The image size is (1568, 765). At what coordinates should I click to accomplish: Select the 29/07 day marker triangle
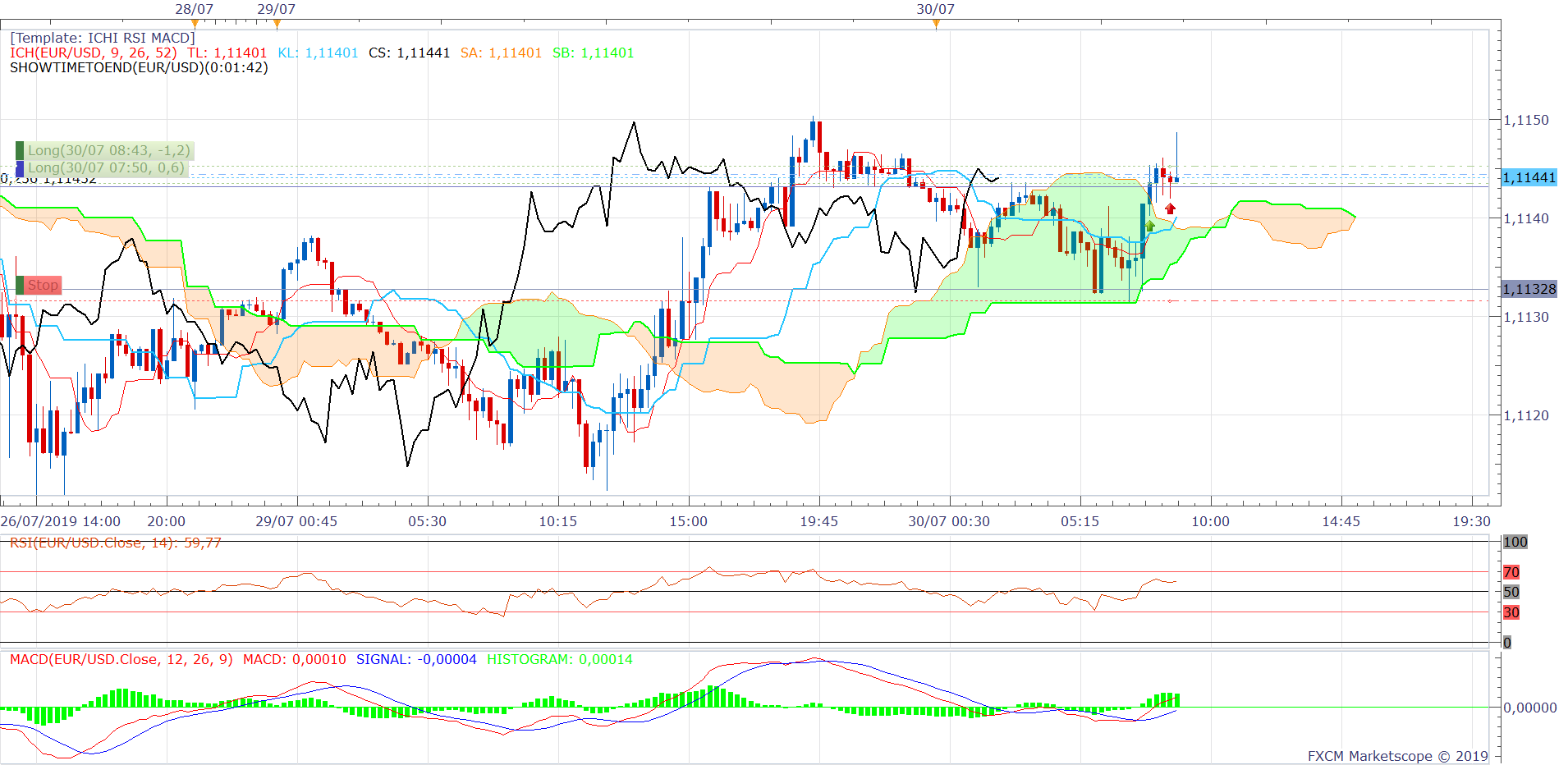(277, 23)
